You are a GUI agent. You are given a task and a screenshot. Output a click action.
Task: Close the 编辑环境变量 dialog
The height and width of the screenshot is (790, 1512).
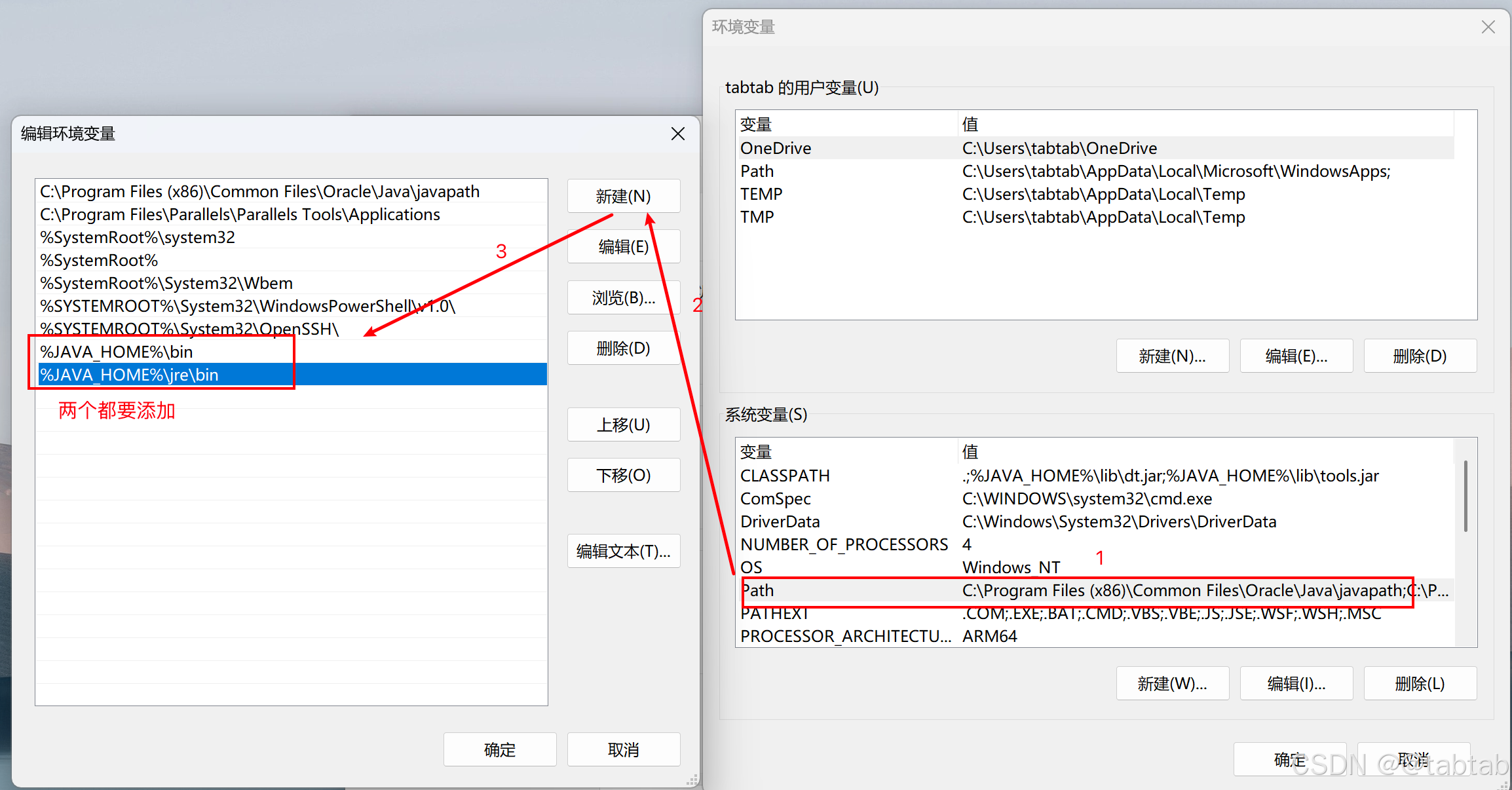pos(678,134)
